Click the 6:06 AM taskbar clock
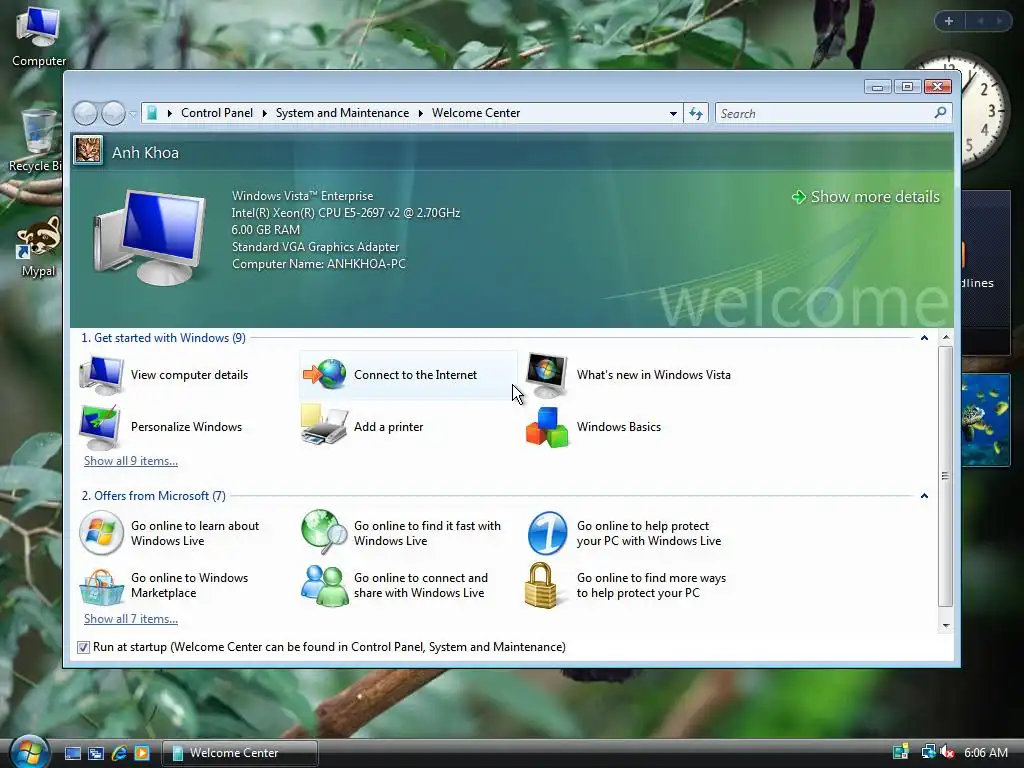This screenshot has height=768, width=1024. pos(985,752)
